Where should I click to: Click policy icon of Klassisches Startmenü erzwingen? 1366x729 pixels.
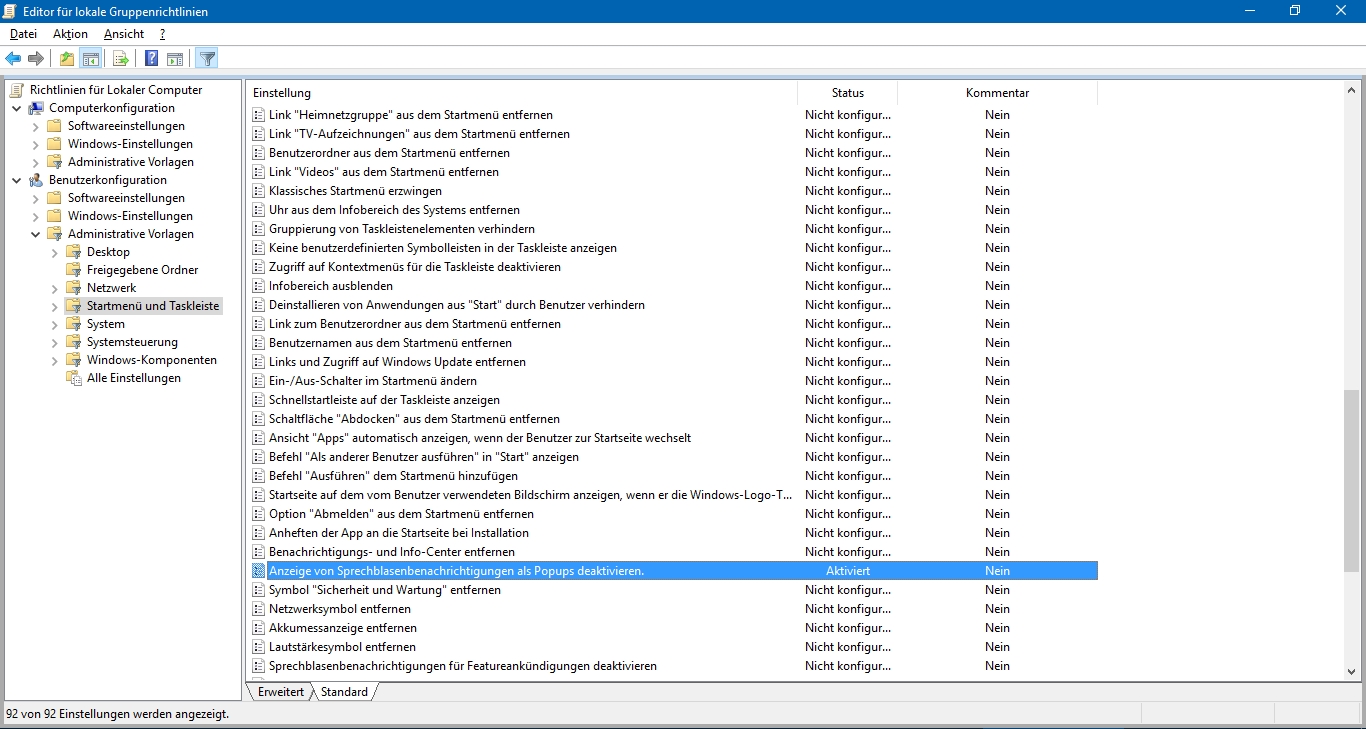259,191
